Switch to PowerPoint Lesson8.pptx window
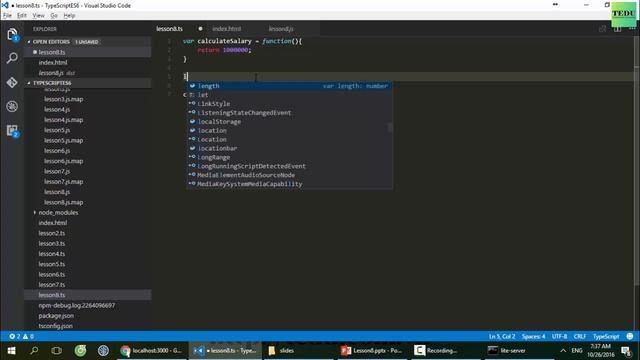 click(372, 351)
